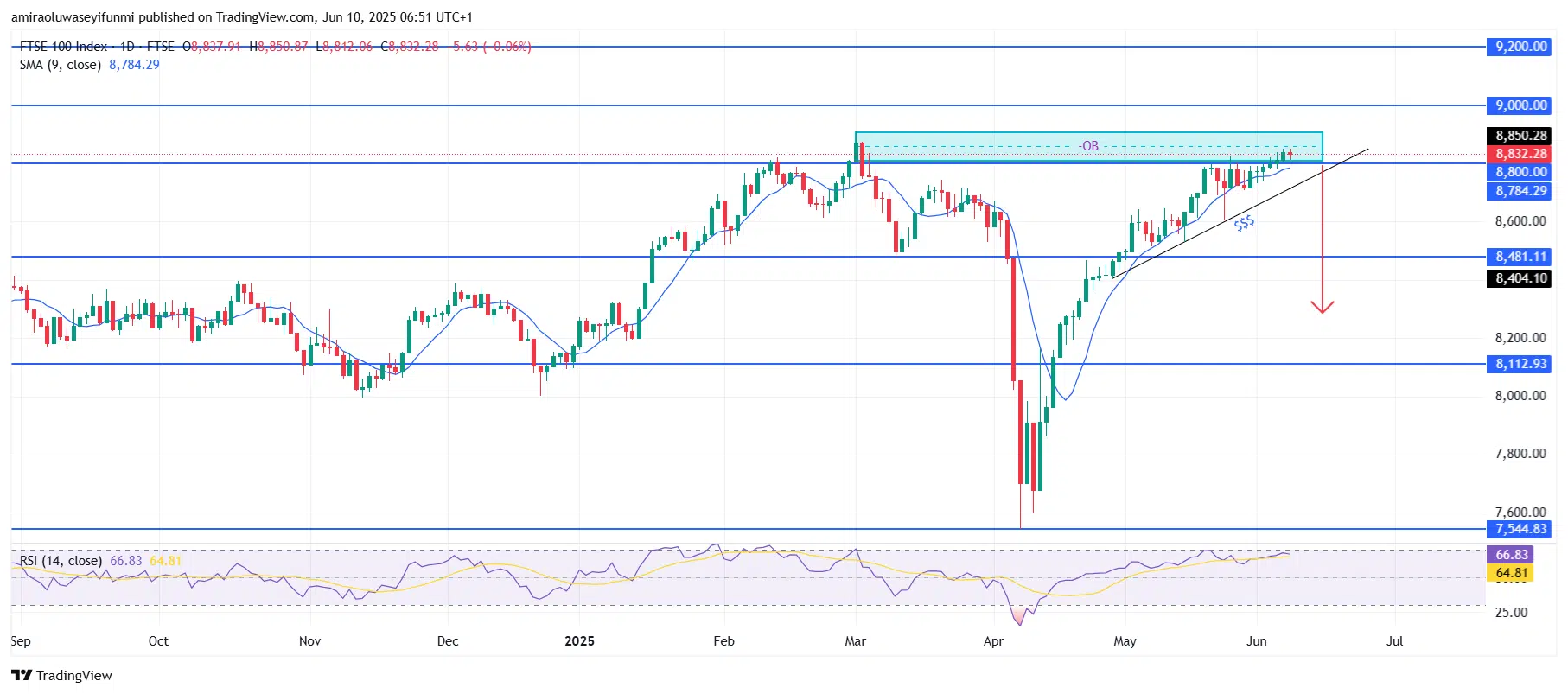Click the 8,200.00 price axis tick
Screen dimensions: 1568x694
tap(1520, 338)
